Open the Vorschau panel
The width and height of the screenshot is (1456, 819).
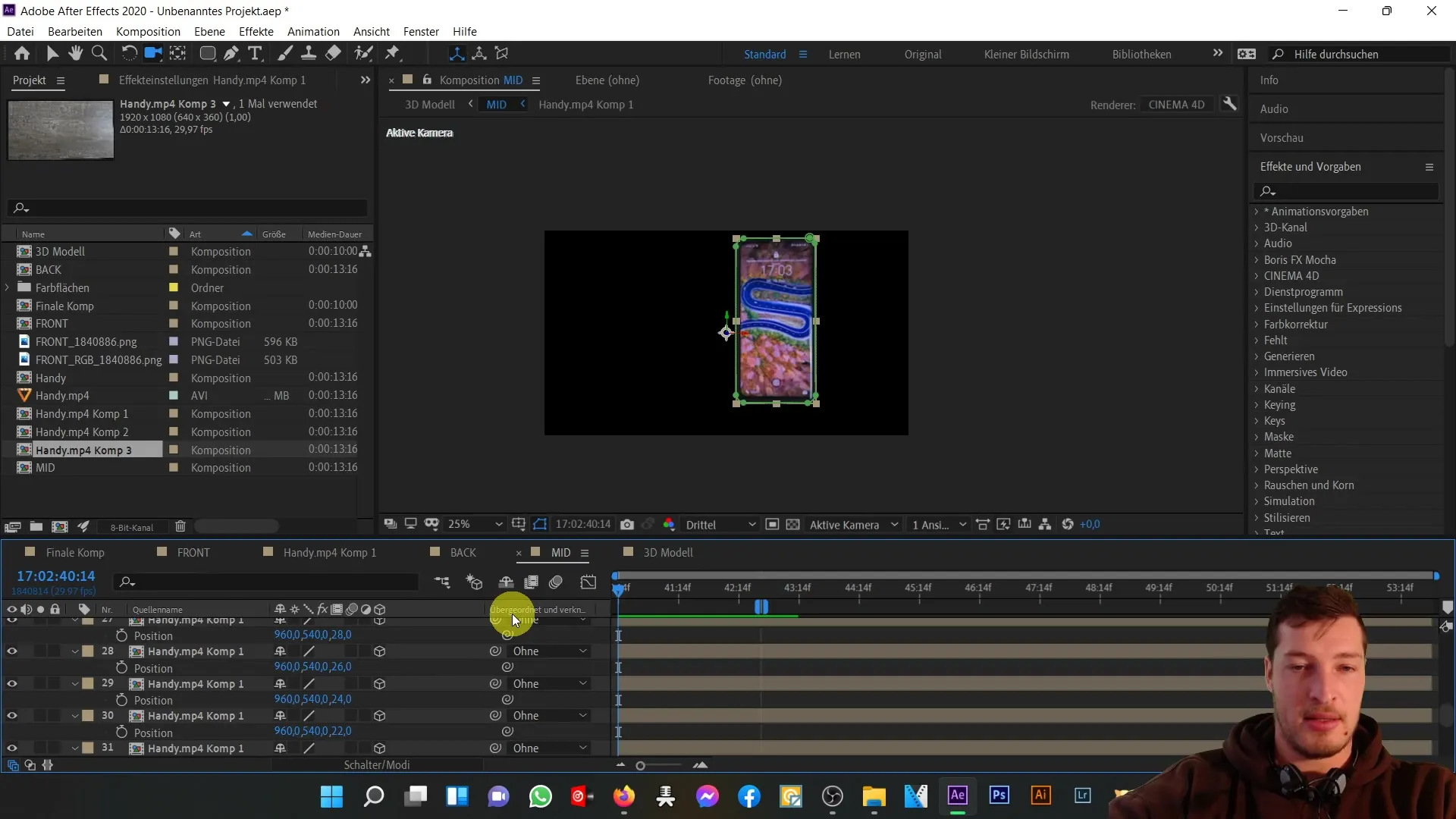pos(1282,138)
